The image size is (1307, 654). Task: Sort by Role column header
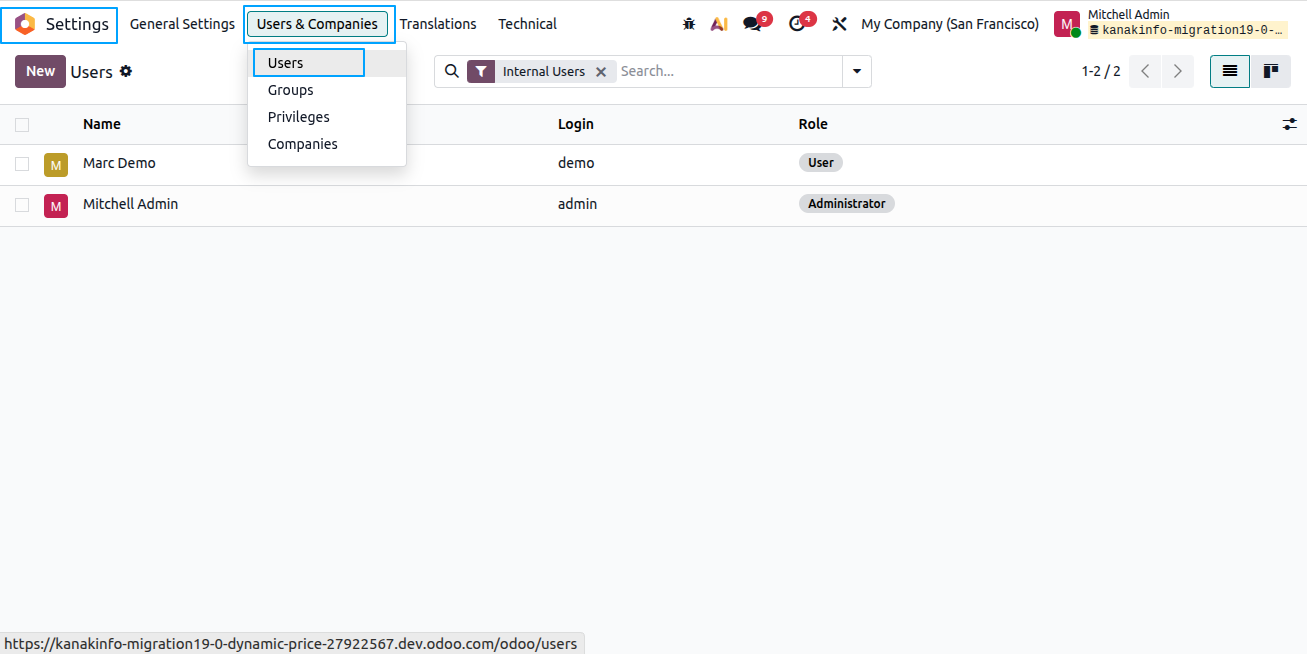pos(813,124)
